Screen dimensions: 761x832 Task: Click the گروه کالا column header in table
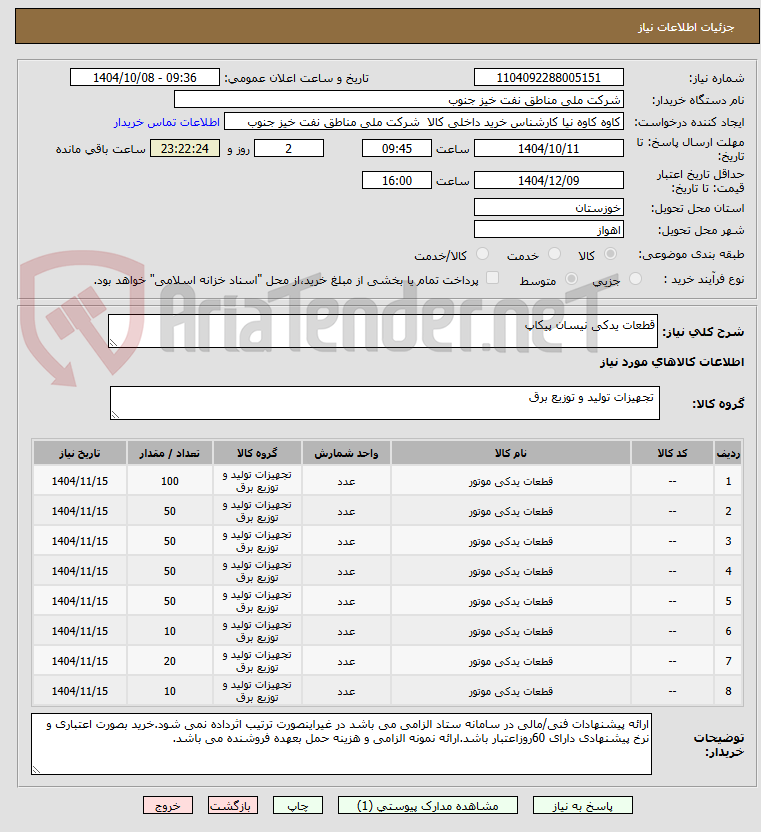click(x=257, y=453)
